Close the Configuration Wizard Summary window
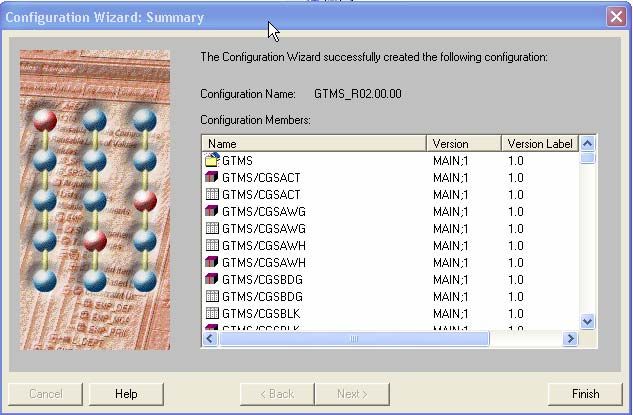 click(616, 17)
